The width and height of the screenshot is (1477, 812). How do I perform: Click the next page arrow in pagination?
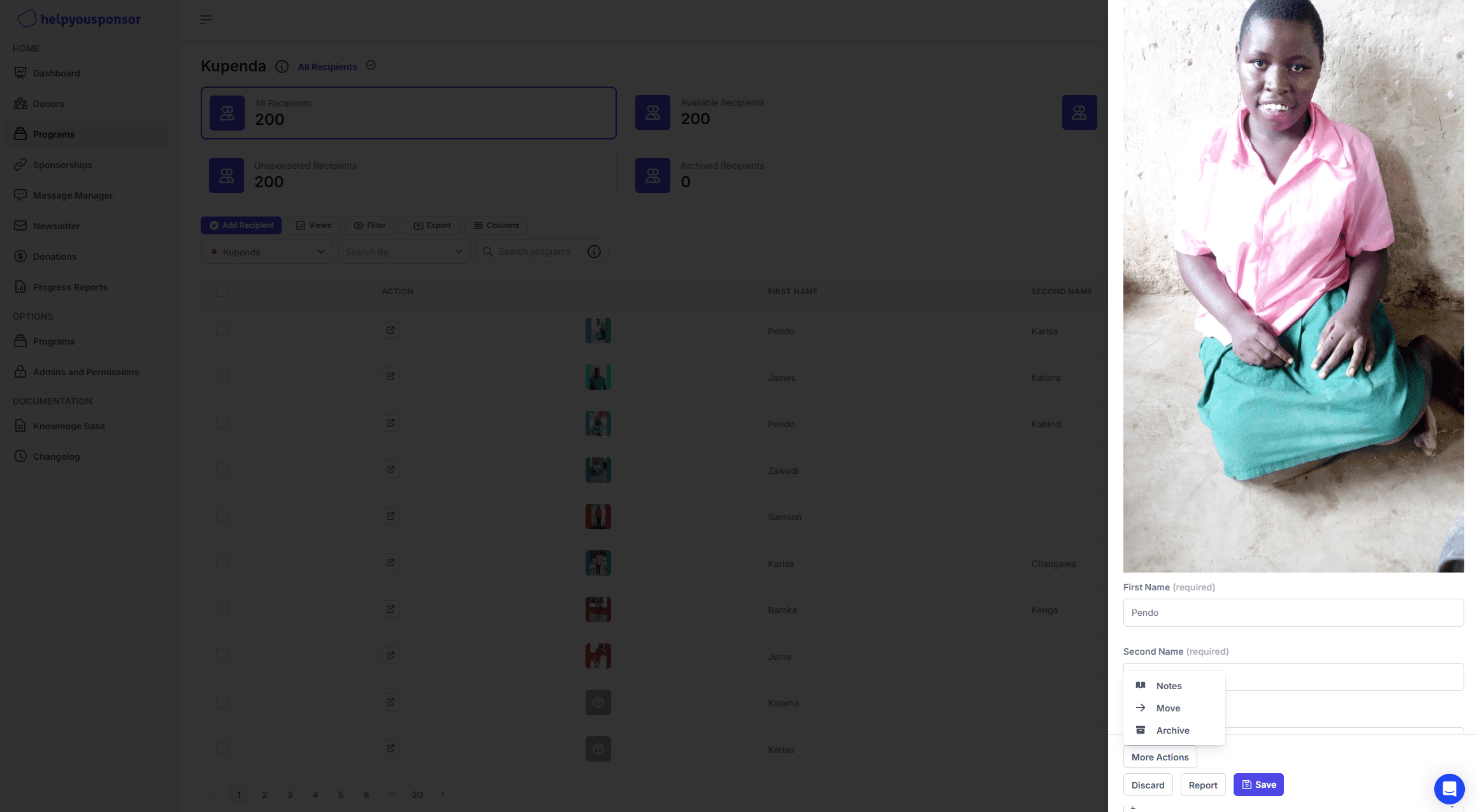(443, 794)
